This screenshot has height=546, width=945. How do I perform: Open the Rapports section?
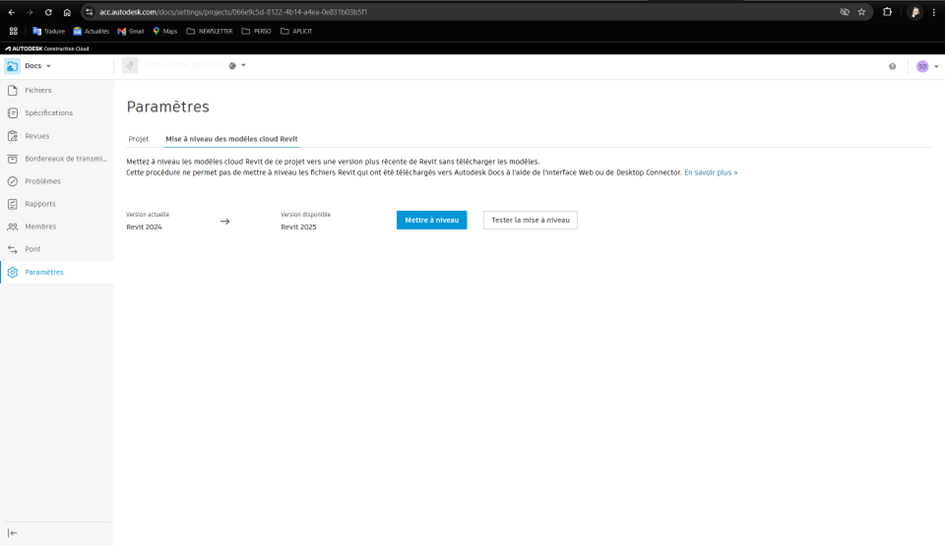click(x=40, y=204)
